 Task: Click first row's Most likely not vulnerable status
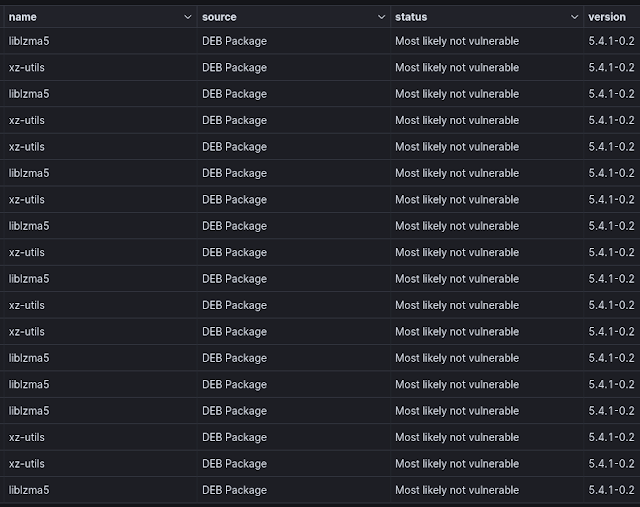457,41
